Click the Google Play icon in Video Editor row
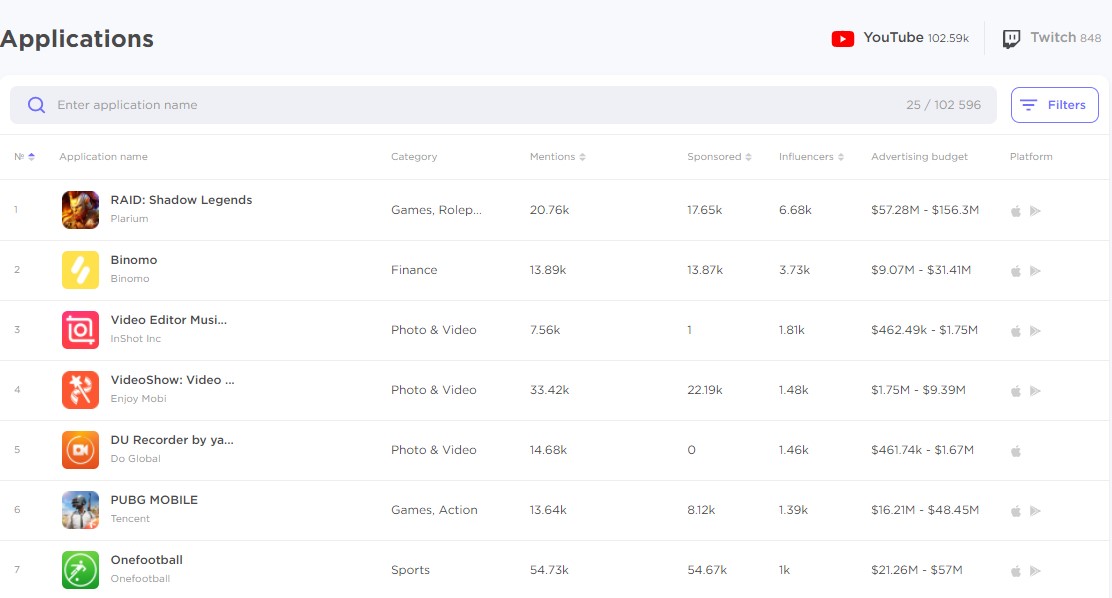 (1035, 331)
